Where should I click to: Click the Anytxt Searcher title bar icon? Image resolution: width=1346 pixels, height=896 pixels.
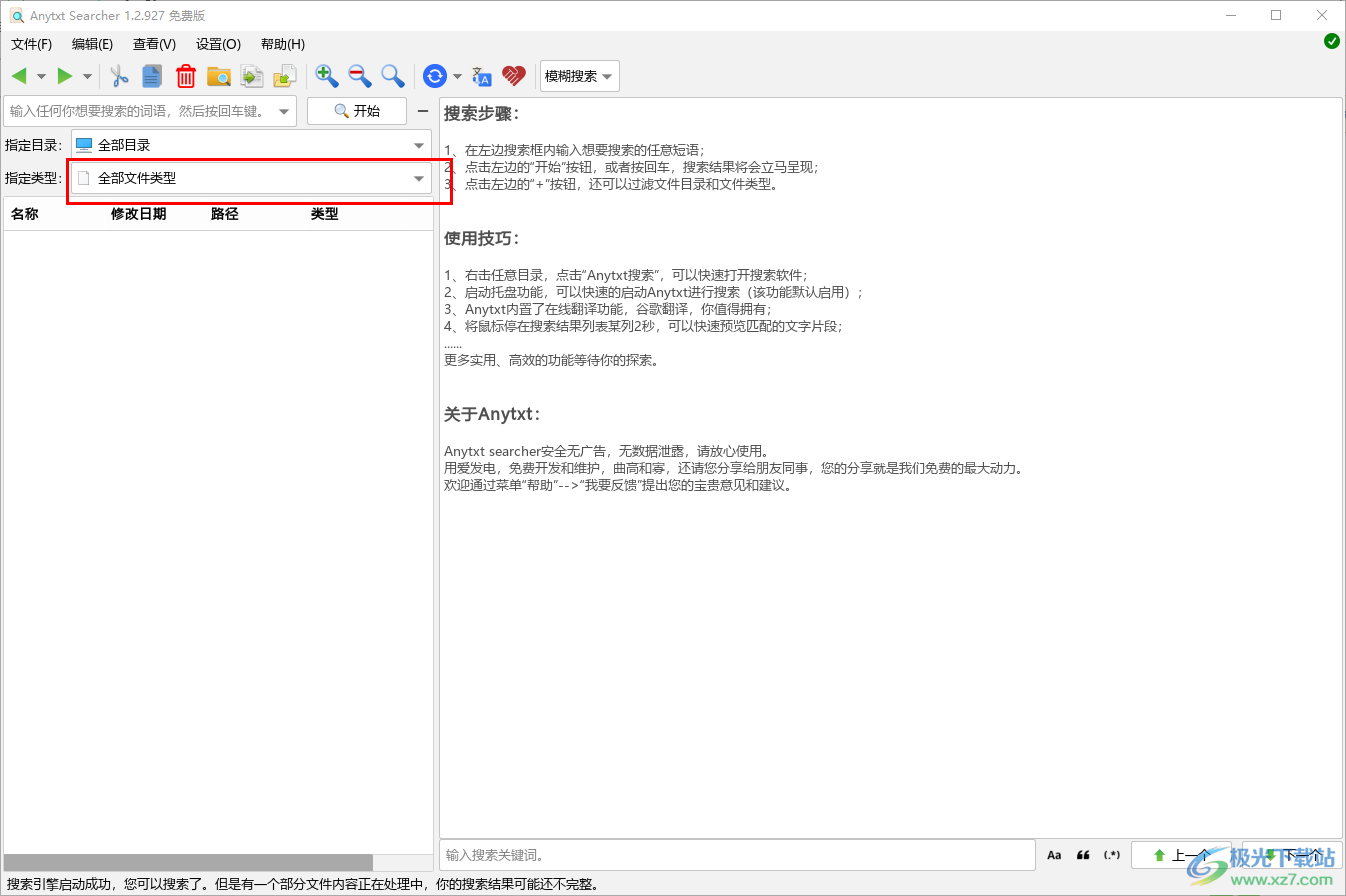coord(17,15)
